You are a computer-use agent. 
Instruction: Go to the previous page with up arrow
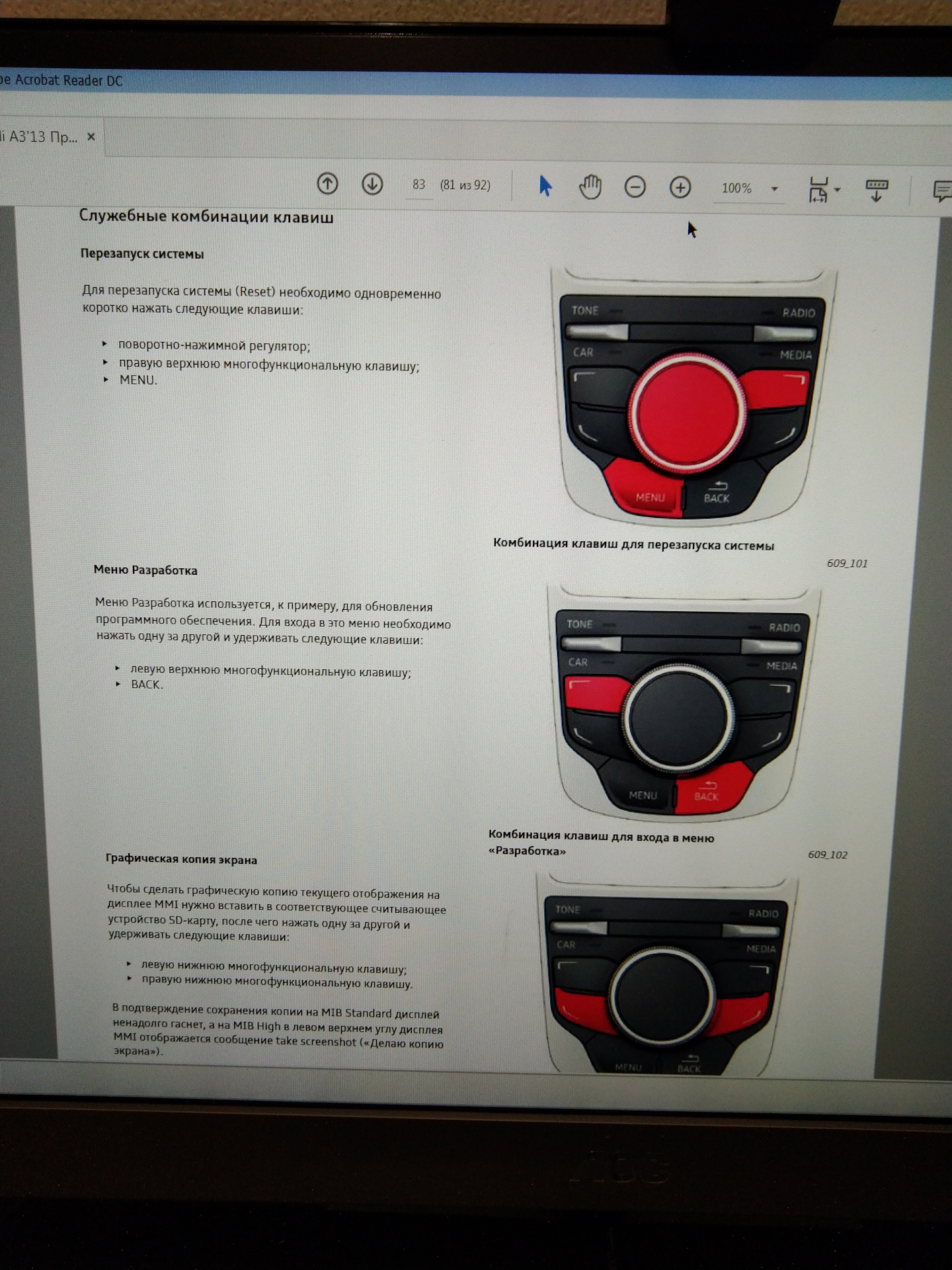(327, 184)
